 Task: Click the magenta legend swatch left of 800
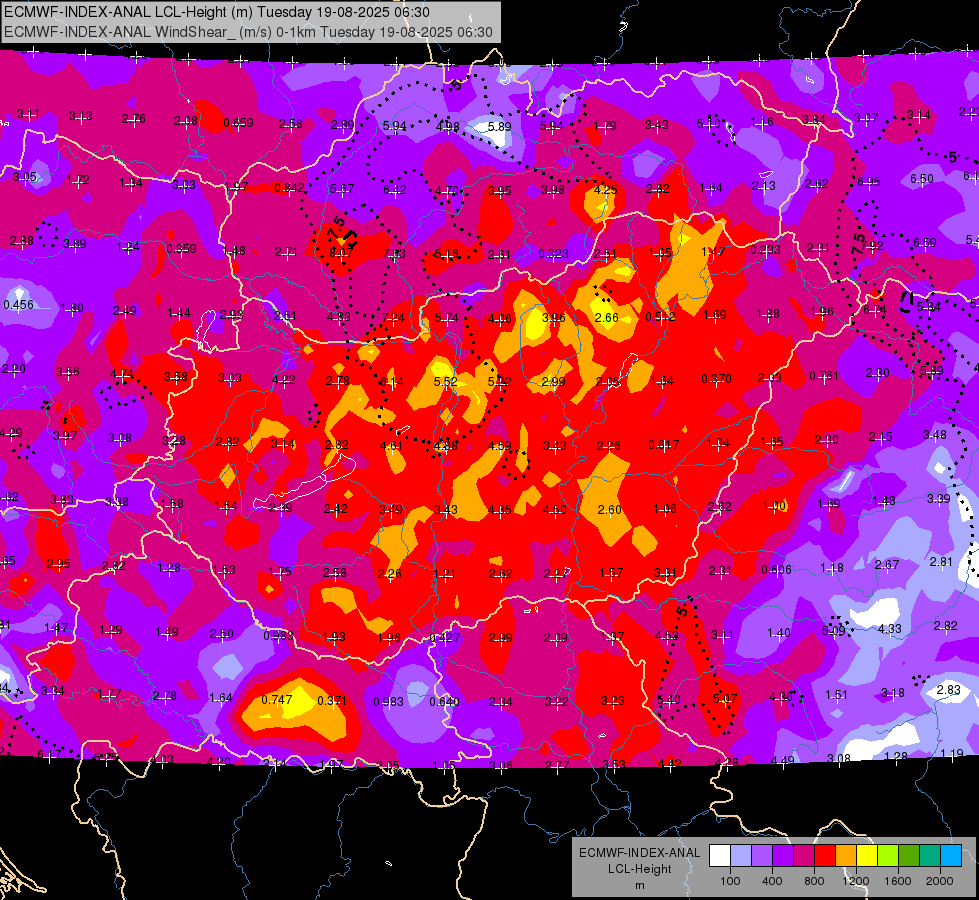(804, 856)
